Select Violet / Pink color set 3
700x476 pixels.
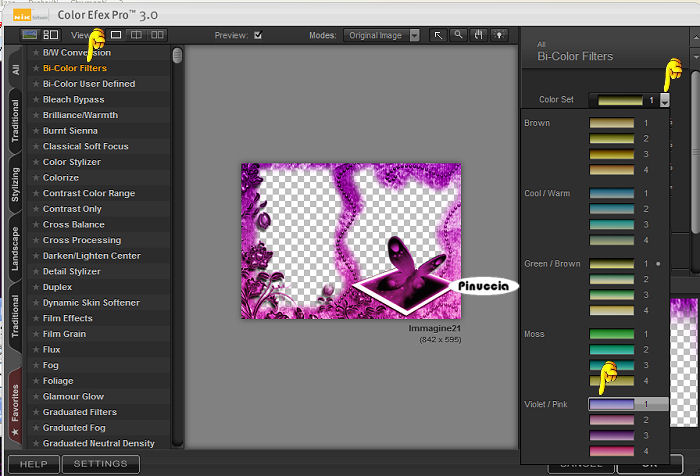[612, 436]
